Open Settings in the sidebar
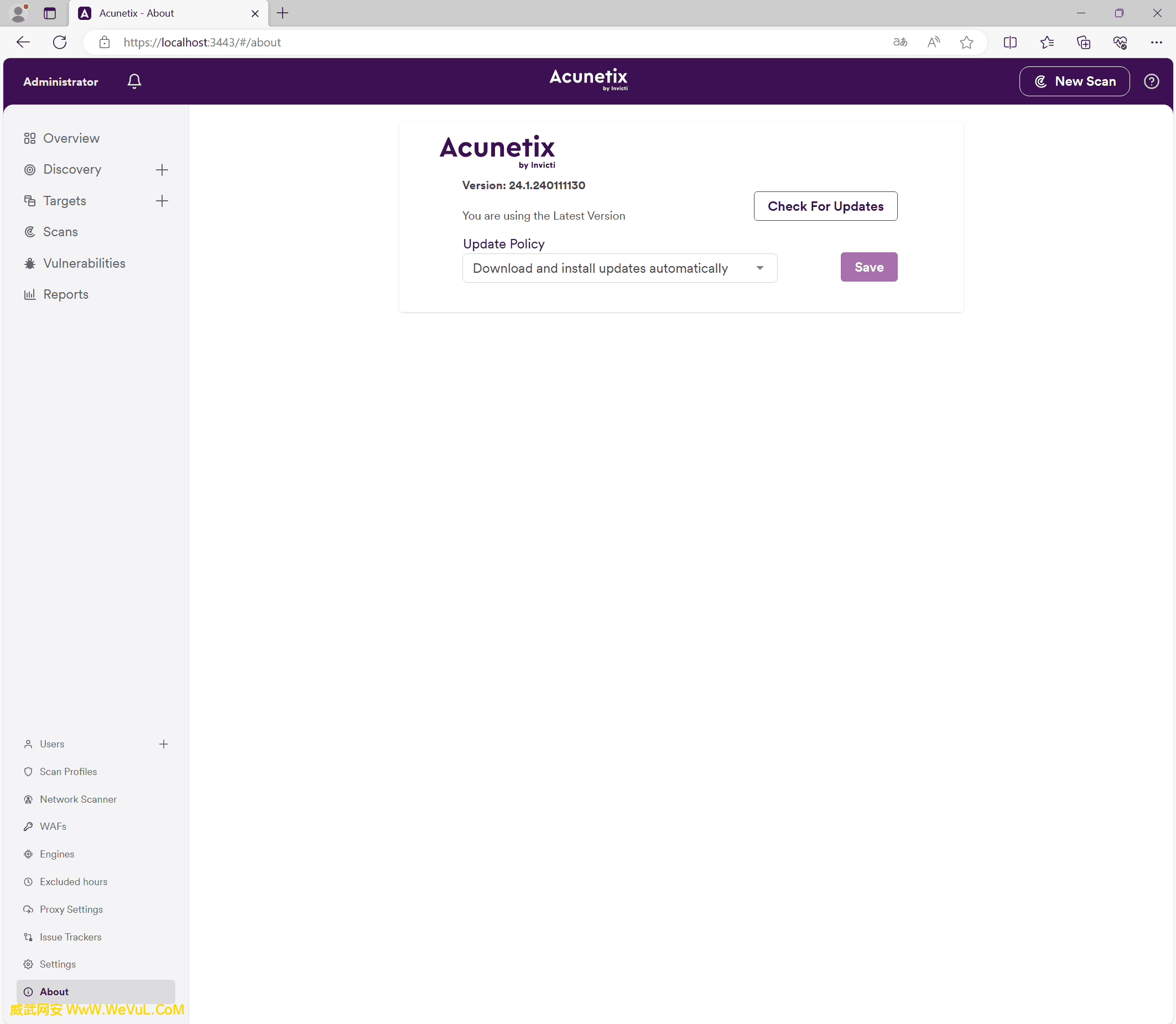The image size is (1176, 1024). pyautogui.click(x=49, y=964)
